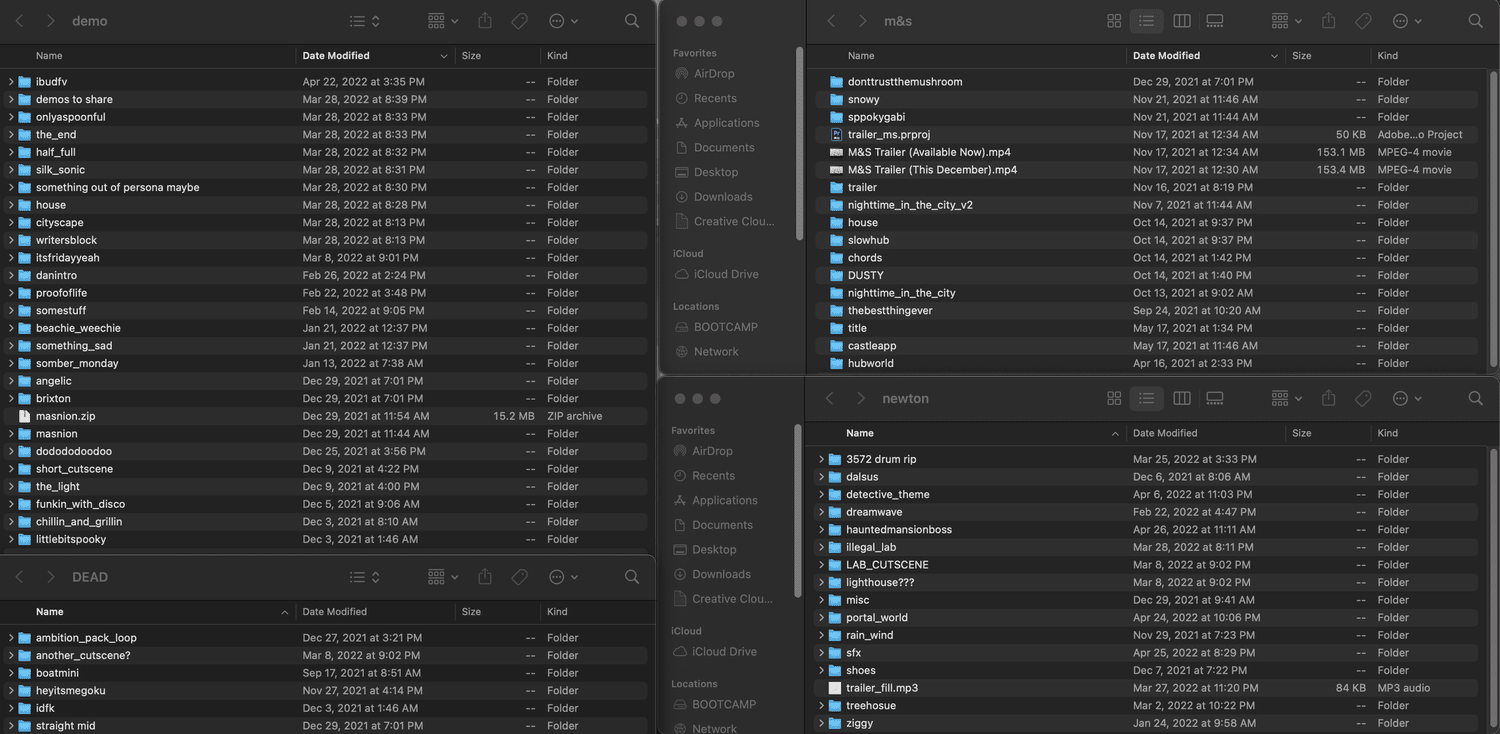Screen dimensions: 1500x734
Task: Select list view in m&s toolbar
Action: 1146,21
